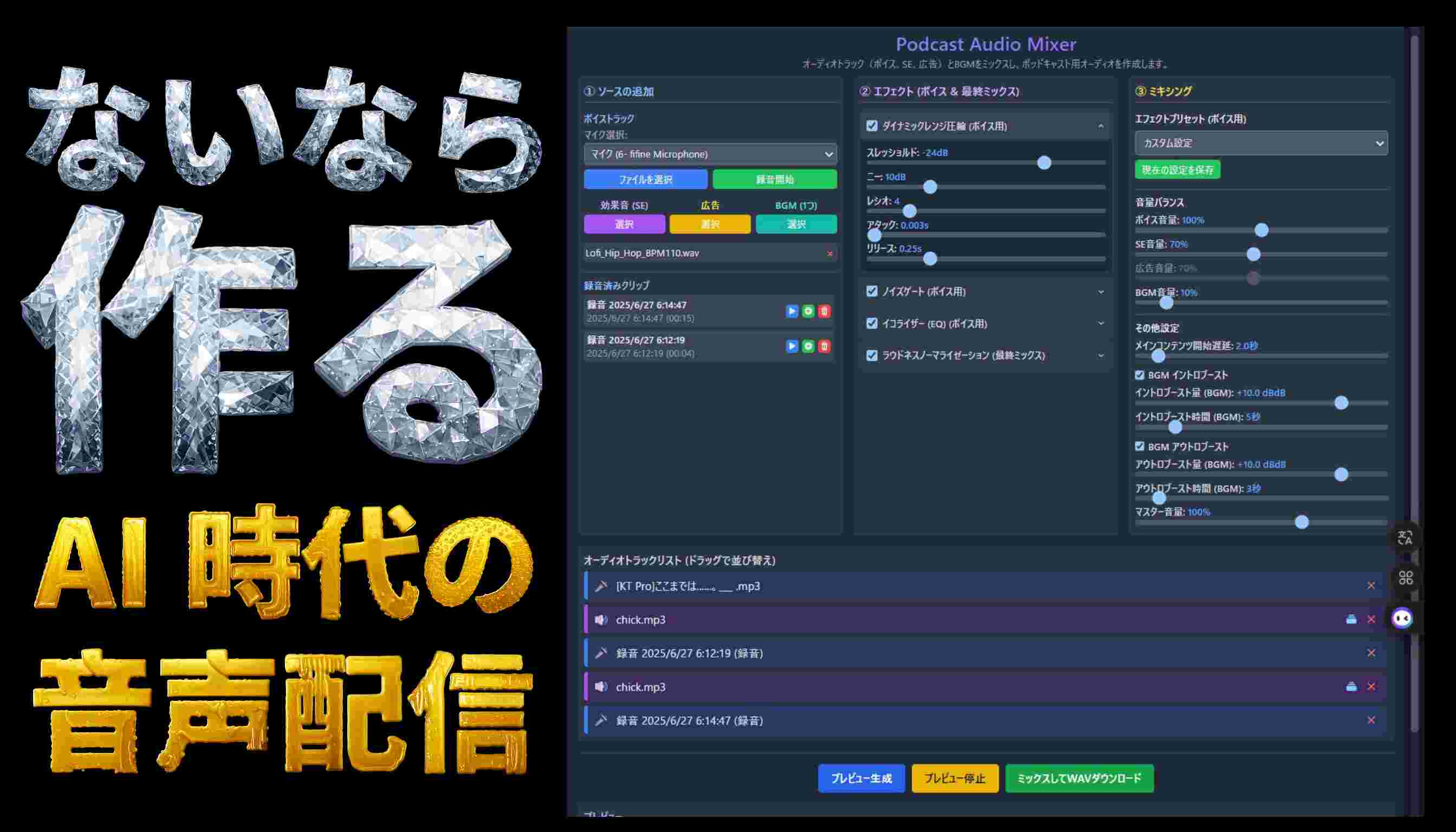Remove Lofi_Hip_Hop_BPM110.wav with its red X
The image size is (1456, 832).
tap(830, 253)
